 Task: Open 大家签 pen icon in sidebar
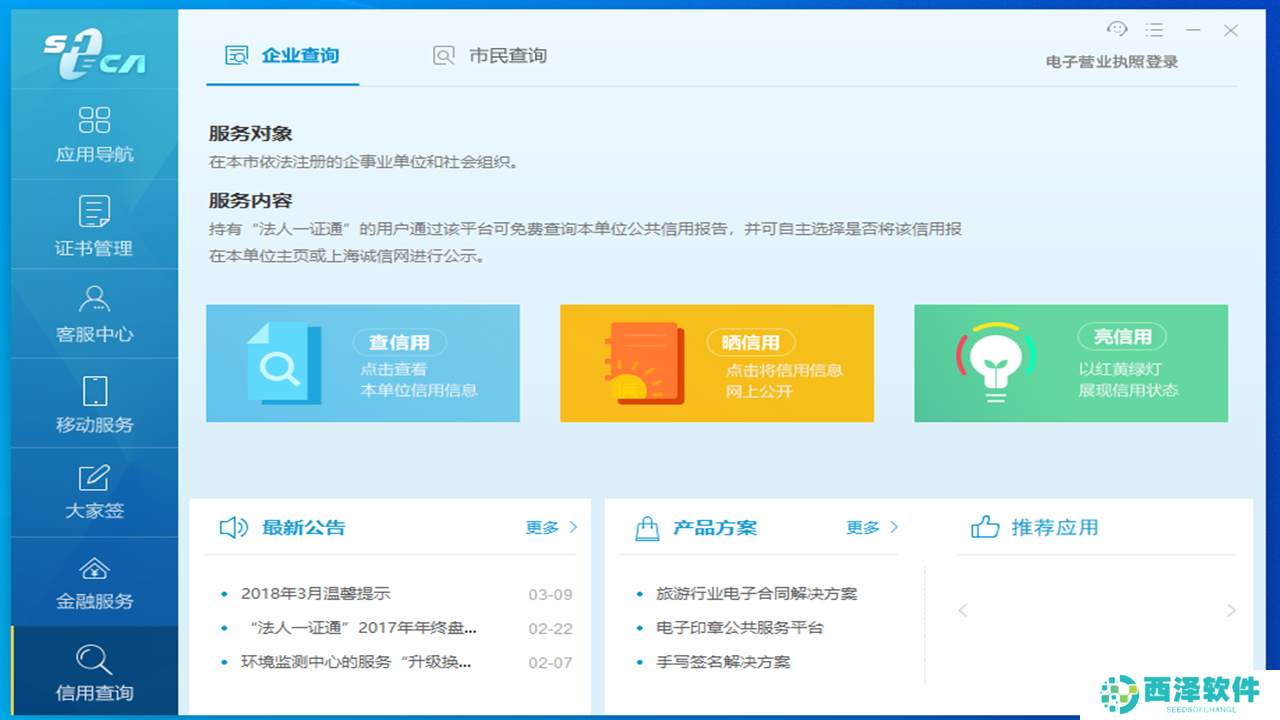point(94,478)
